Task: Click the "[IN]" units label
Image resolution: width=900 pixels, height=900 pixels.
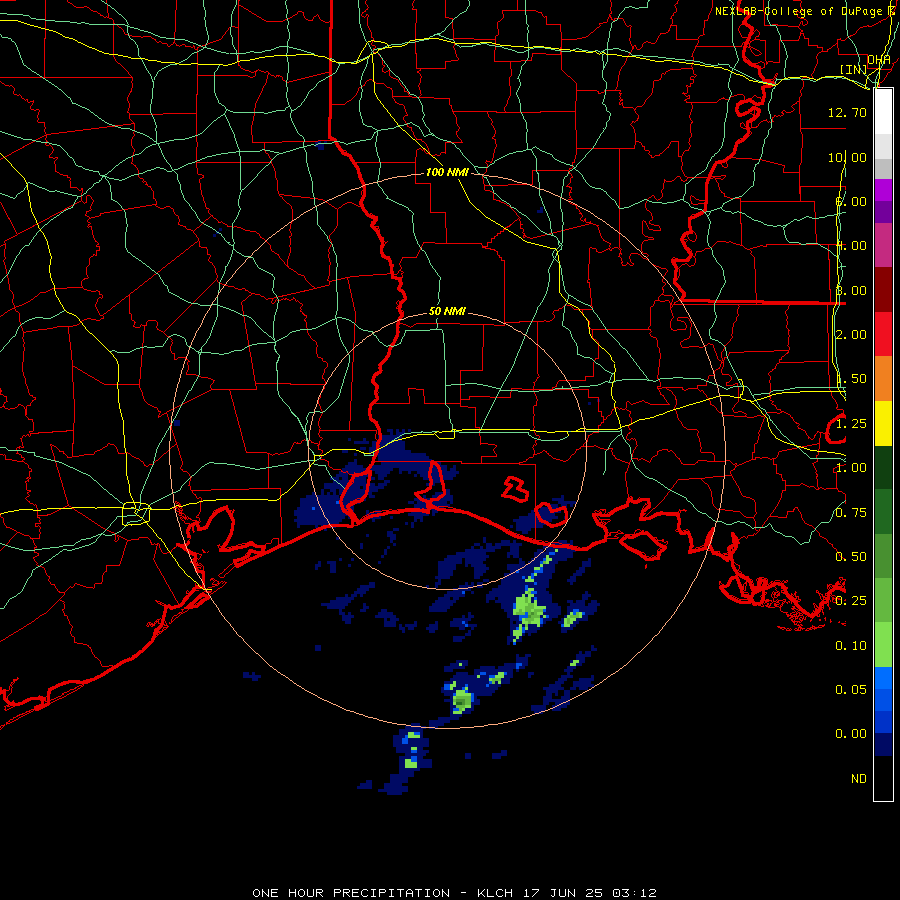Action: 854,69
